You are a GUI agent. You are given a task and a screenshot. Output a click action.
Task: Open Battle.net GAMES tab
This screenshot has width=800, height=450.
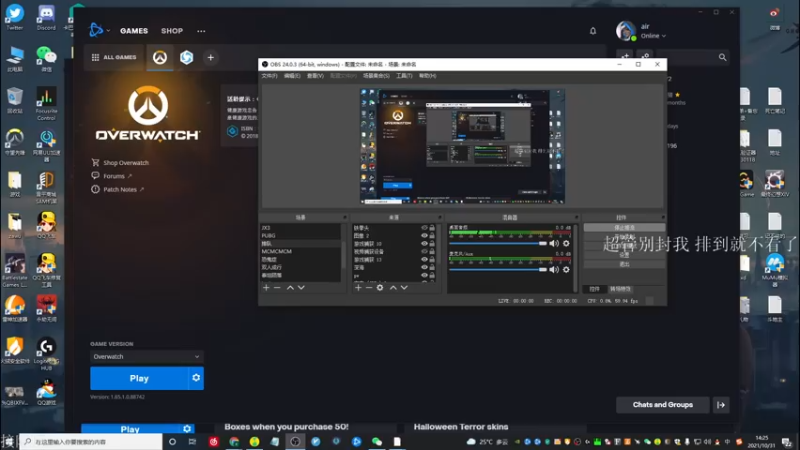pos(134,31)
